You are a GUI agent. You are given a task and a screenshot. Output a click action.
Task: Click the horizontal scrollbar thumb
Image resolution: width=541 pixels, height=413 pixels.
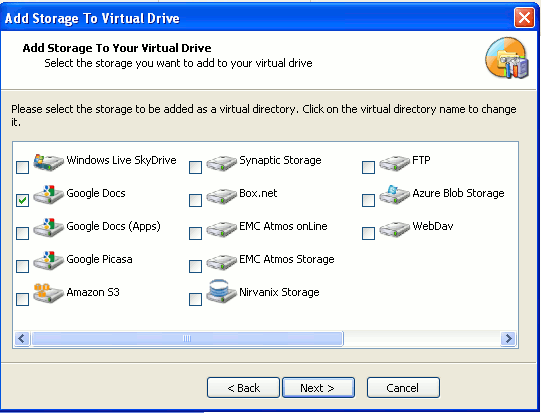(x=187, y=338)
